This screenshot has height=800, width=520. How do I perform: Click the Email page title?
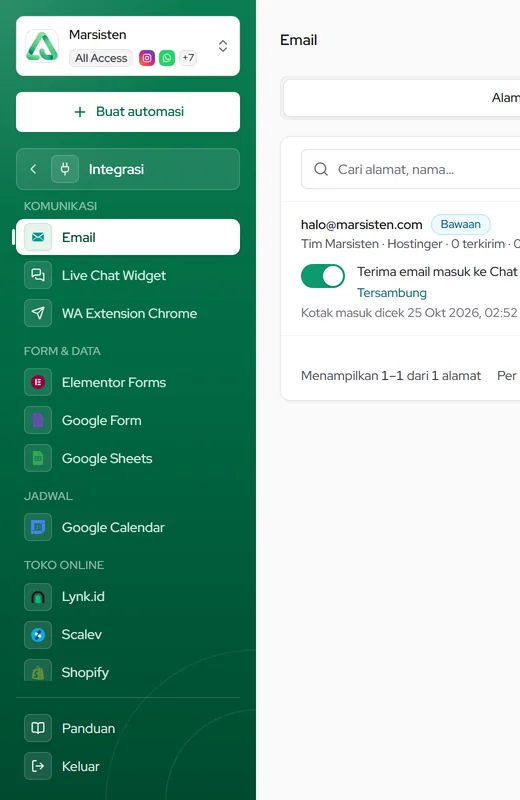tap(299, 40)
